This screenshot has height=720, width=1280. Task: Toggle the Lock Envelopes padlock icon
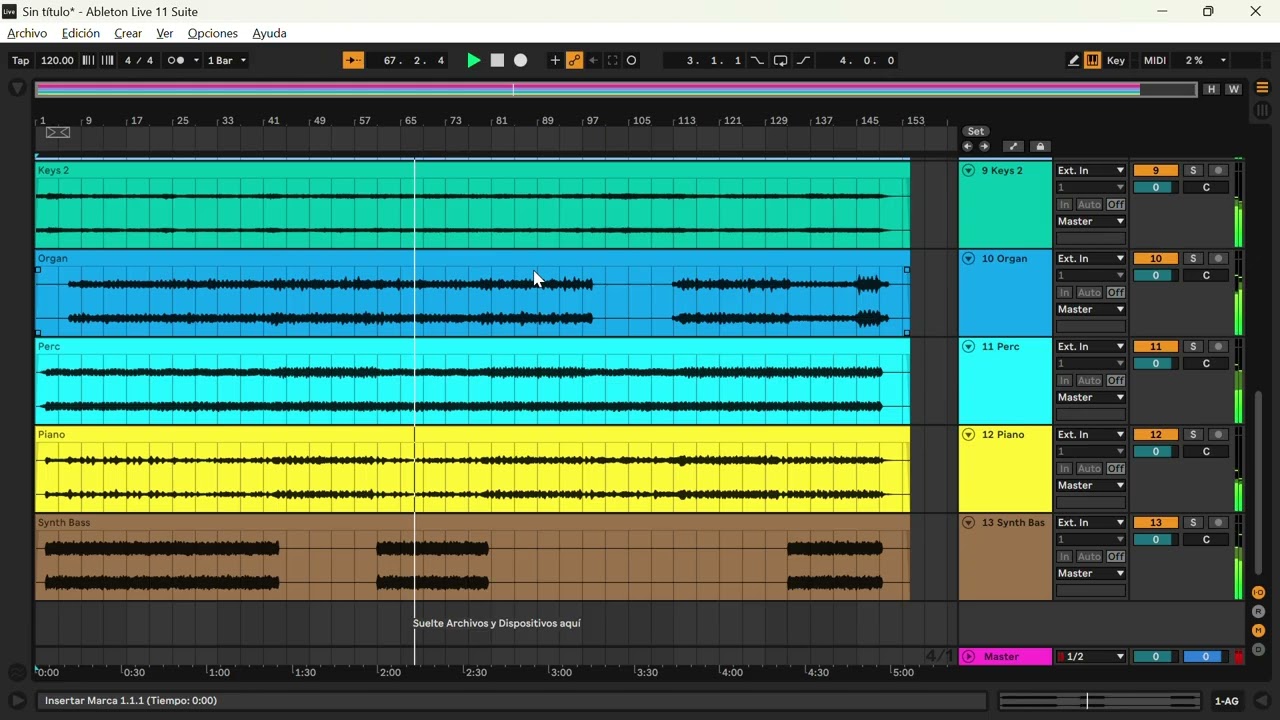tap(1040, 146)
